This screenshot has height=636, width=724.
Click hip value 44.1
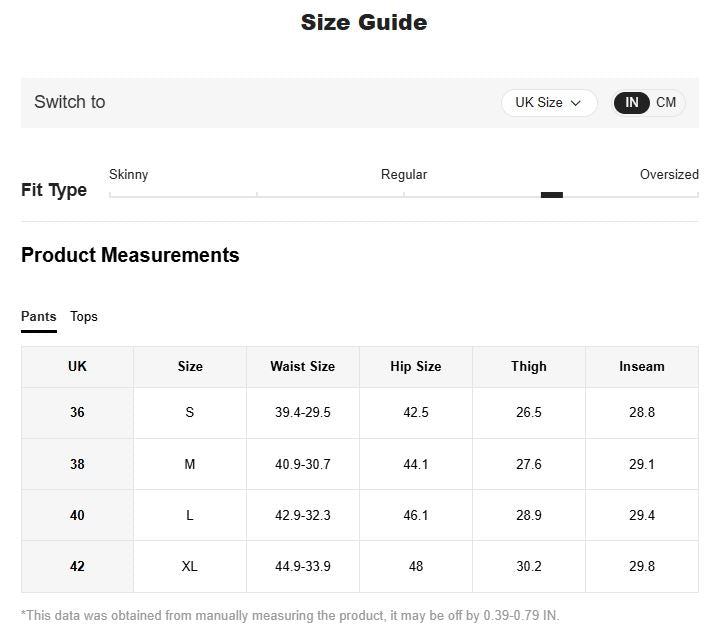[x=416, y=464]
